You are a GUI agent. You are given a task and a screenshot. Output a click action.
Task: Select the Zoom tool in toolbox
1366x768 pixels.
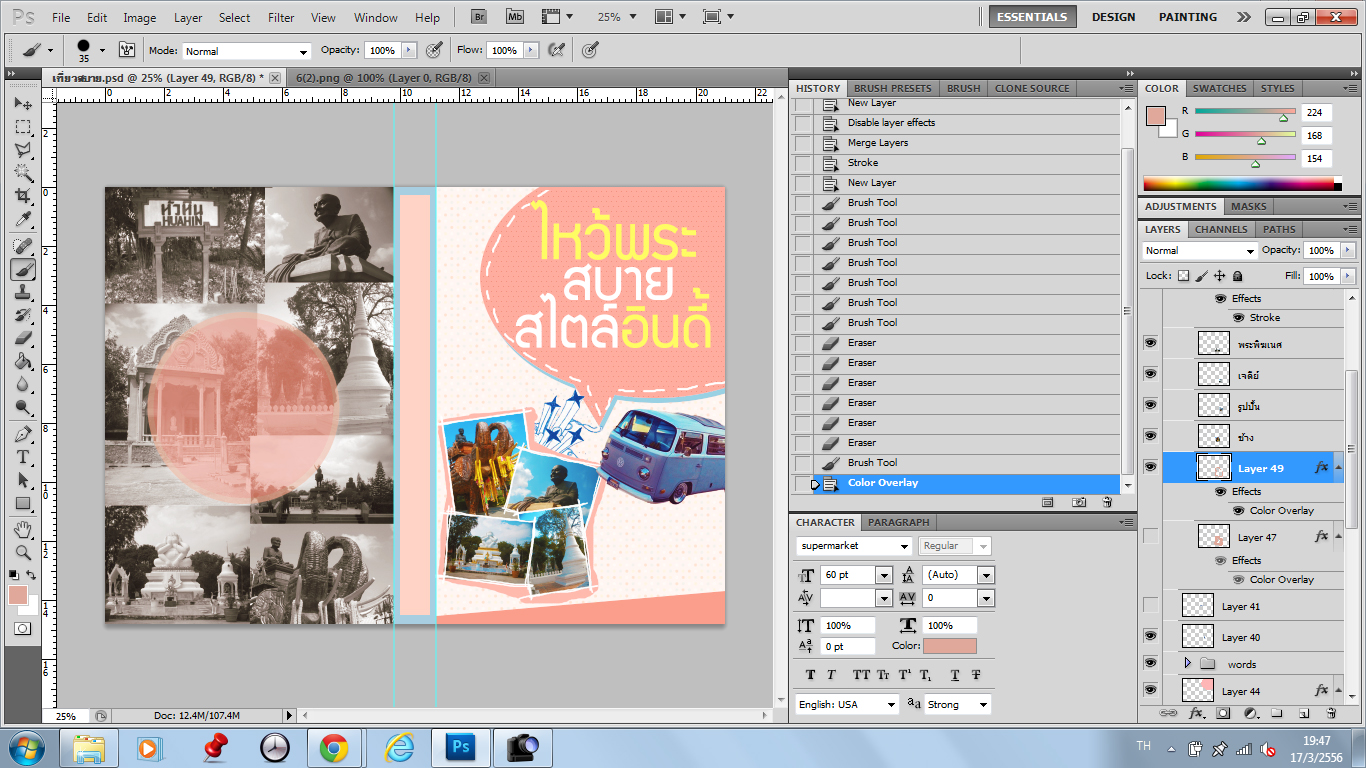(23, 552)
